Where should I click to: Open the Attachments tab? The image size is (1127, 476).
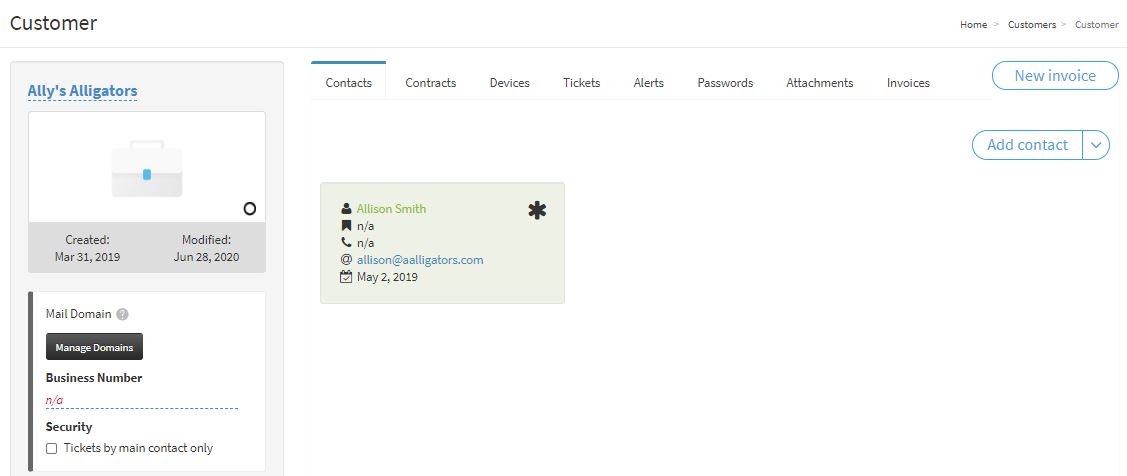pos(819,83)
